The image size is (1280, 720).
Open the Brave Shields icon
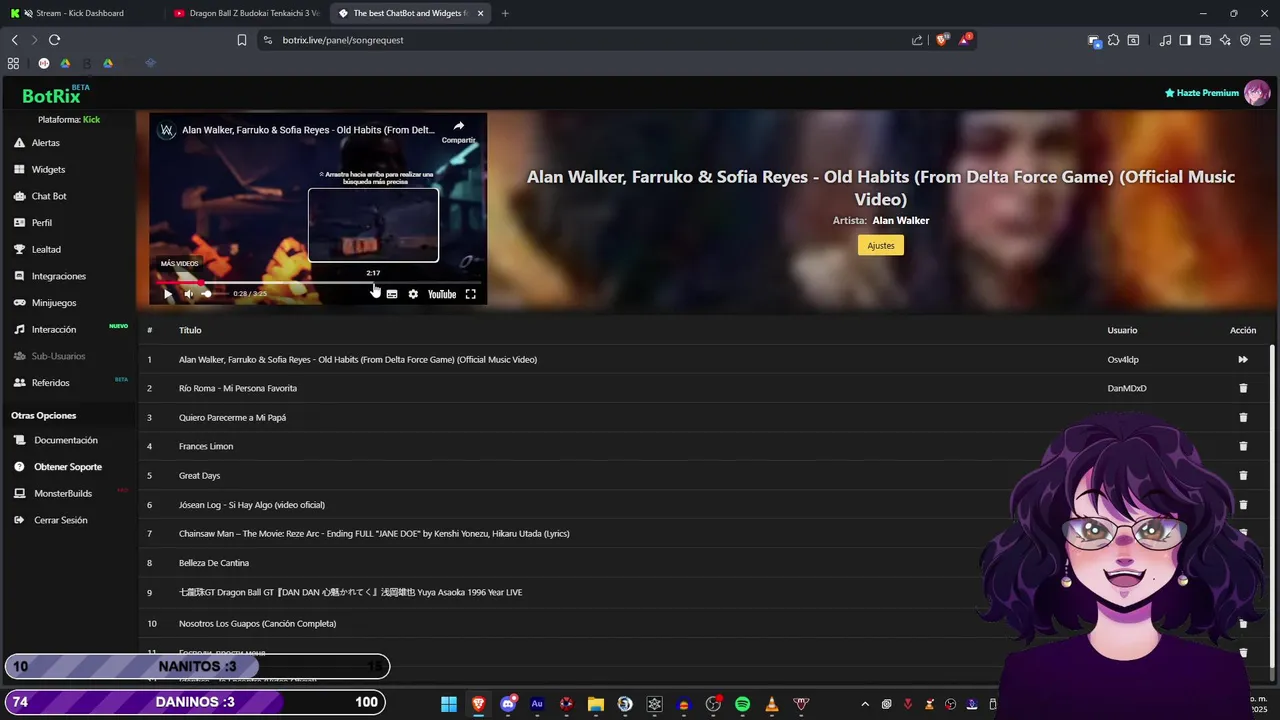[941, 40]
